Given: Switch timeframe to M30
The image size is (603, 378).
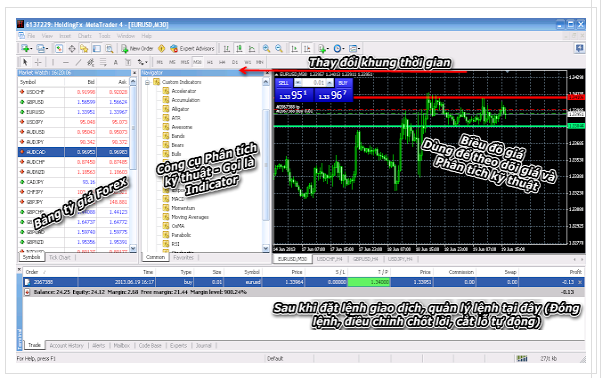Looking at the screenshot, I should point(197,62).
